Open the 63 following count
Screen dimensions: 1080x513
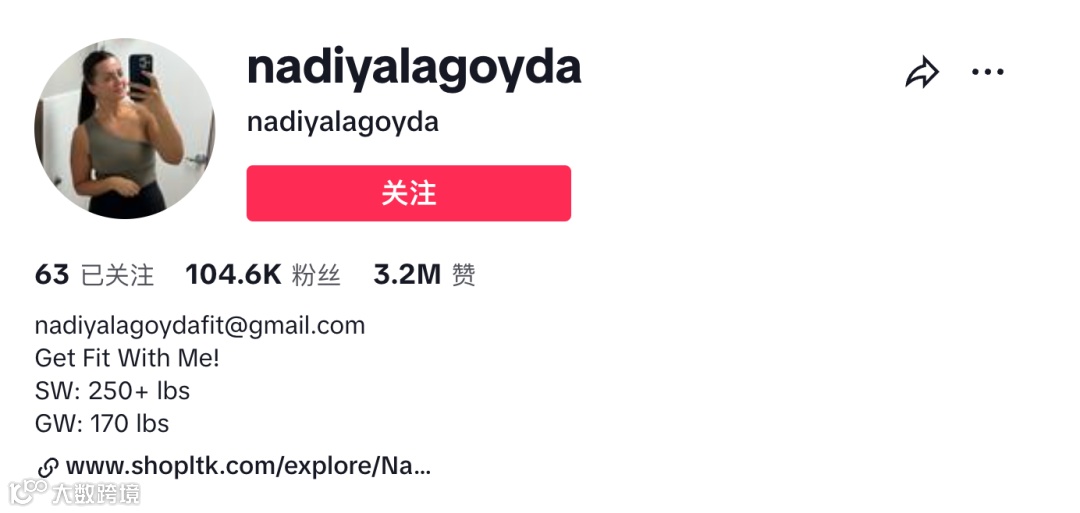52,275
